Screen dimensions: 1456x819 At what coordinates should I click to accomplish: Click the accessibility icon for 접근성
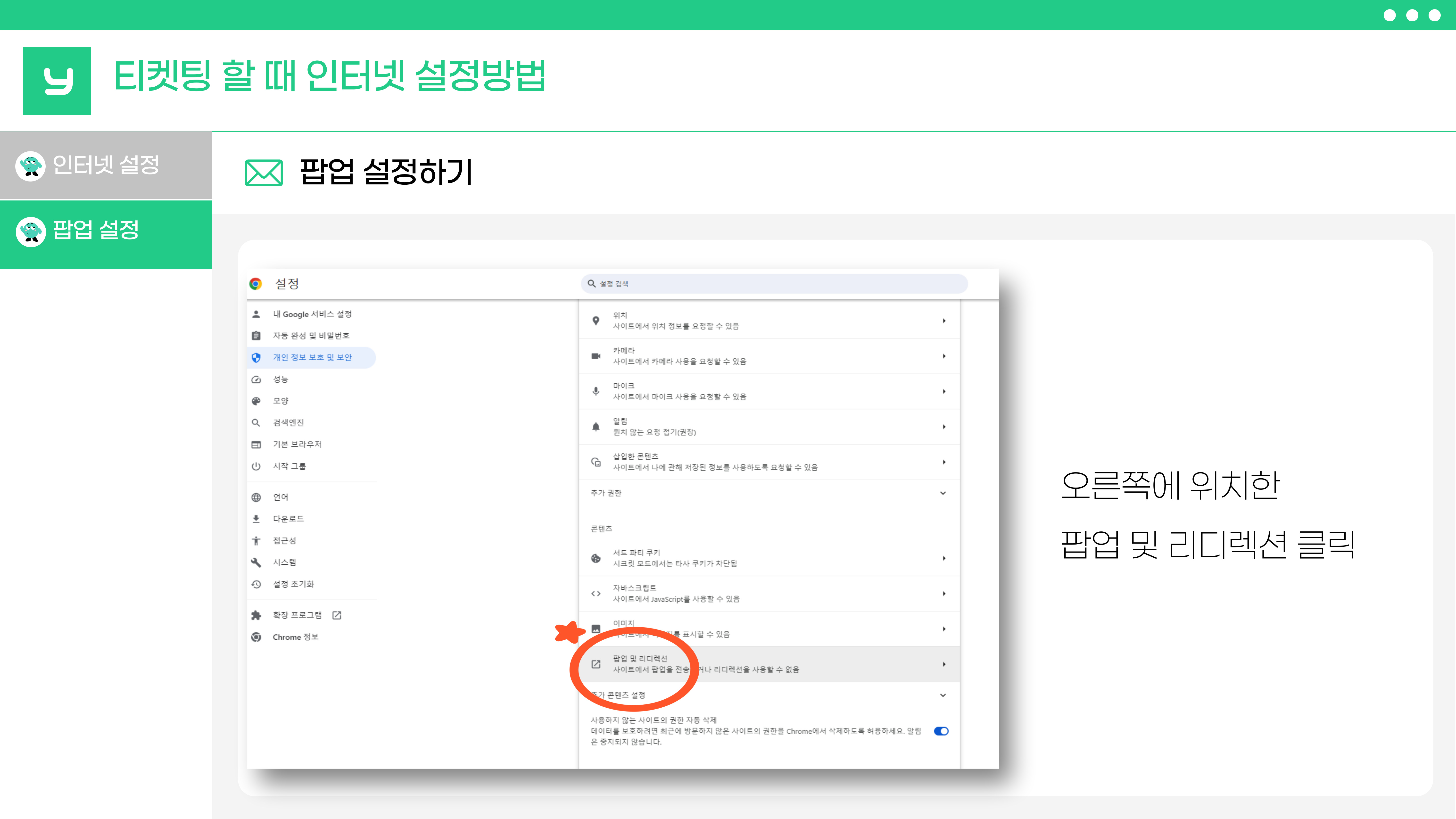tap(256, 541)
